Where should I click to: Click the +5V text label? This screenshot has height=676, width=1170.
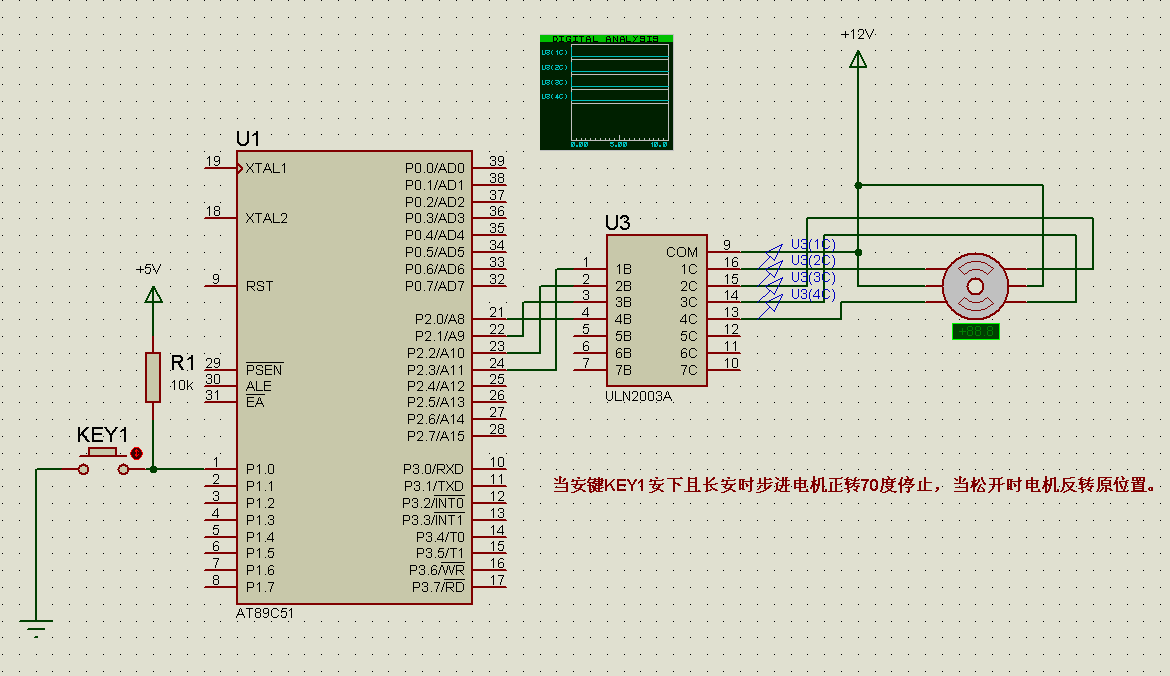coord(148,269)
